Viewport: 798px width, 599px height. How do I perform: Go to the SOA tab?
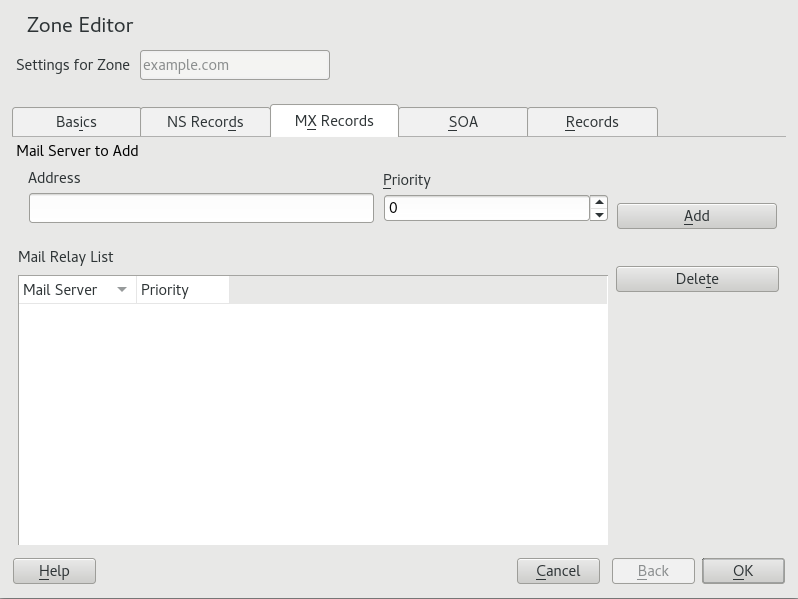[x=463, y=122]
